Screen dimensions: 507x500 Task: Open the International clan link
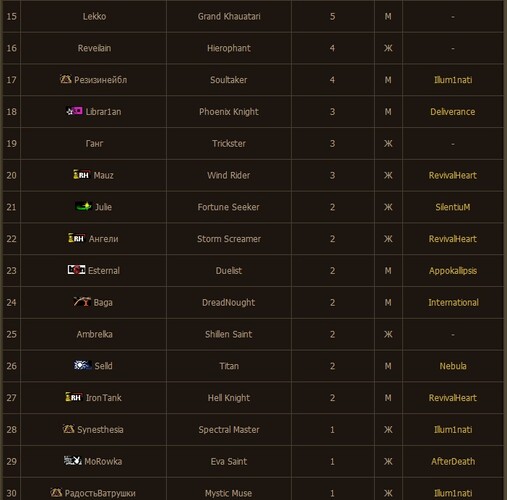click(453, 302)
